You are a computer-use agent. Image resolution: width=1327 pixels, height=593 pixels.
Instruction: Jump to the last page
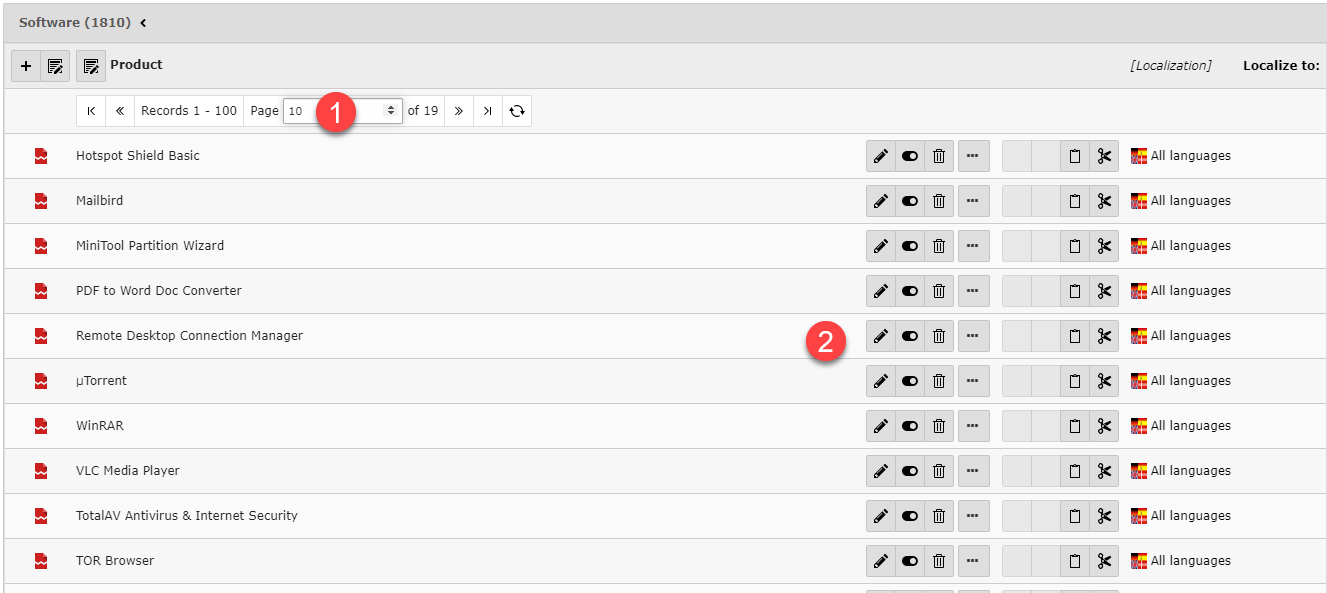coord(487,111)
